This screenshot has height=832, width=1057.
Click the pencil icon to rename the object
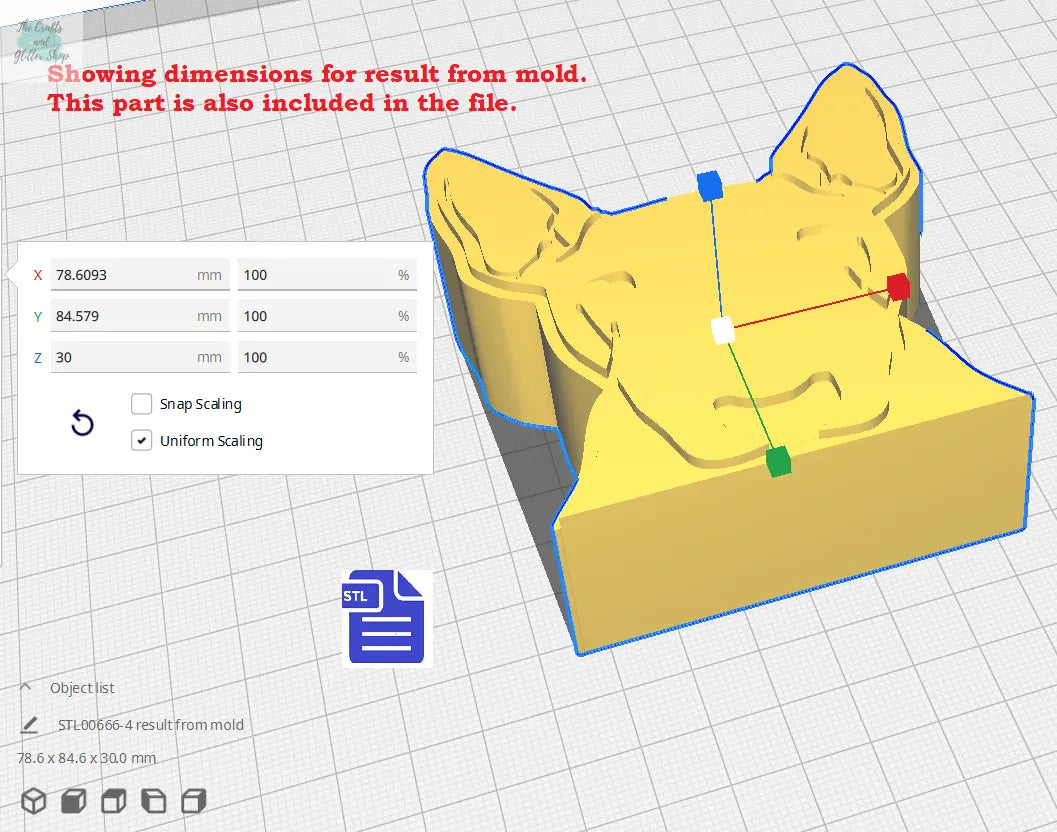[30, 725]
